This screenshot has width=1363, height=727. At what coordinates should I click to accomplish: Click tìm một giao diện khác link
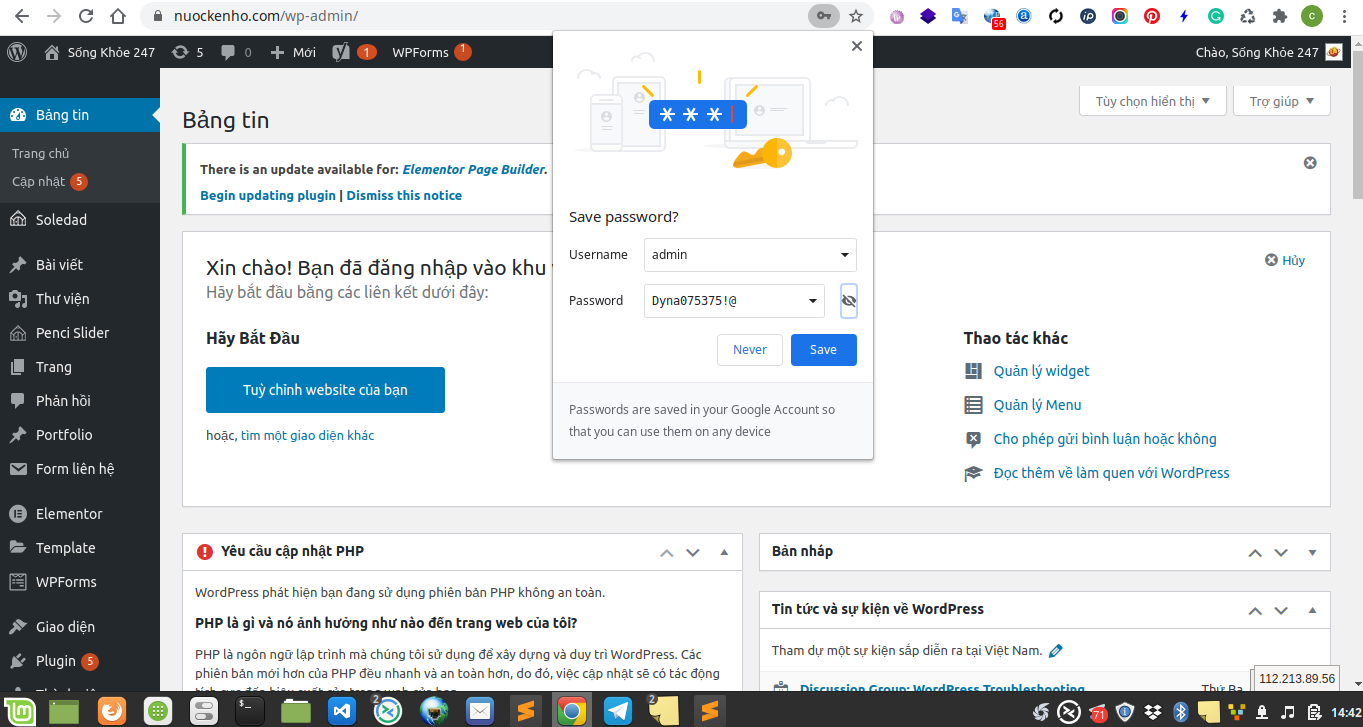307,436
